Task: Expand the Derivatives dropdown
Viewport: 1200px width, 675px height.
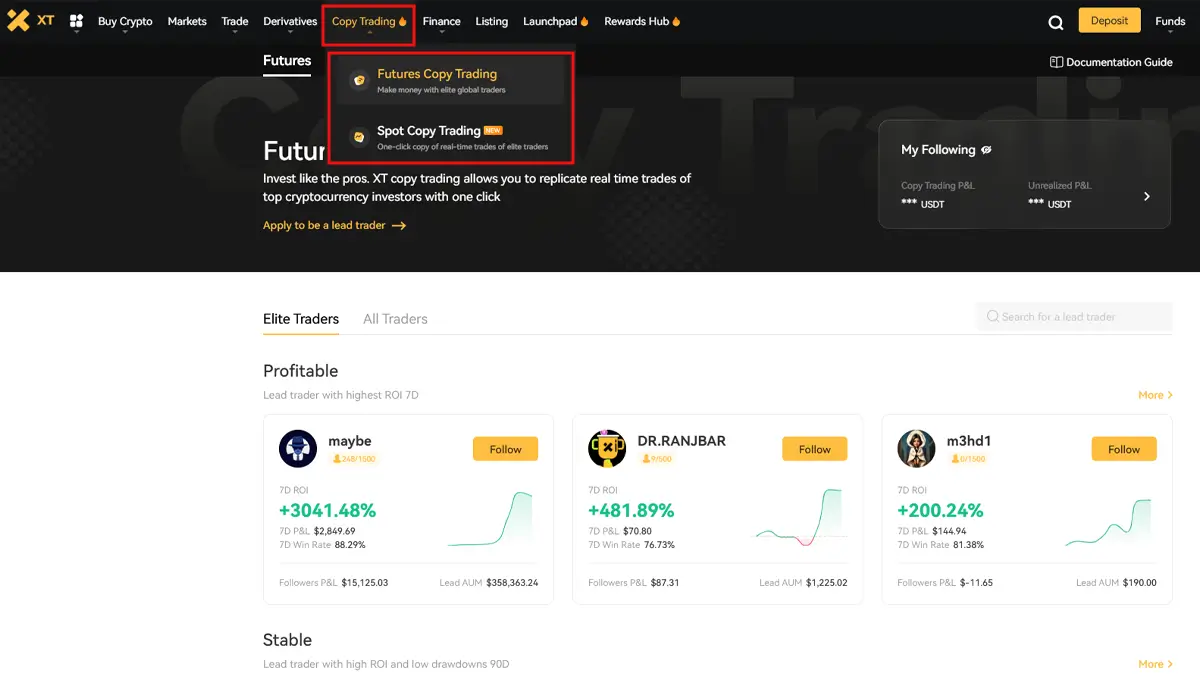Action: tap(290, 21)
